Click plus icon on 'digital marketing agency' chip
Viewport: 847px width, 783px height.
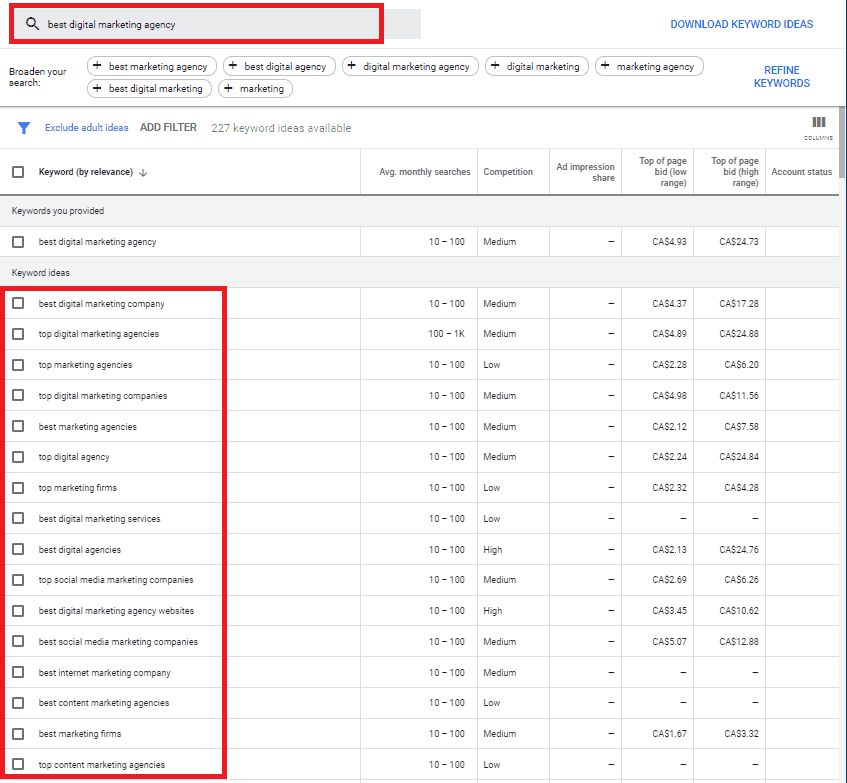tap(352, 66)
